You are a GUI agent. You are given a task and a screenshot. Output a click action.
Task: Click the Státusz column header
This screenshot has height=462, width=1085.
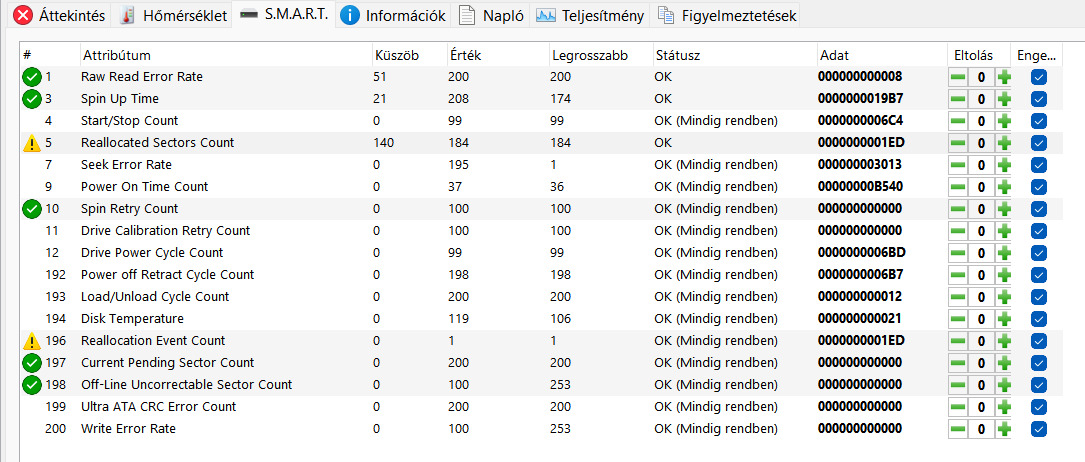tap(677, 55)
